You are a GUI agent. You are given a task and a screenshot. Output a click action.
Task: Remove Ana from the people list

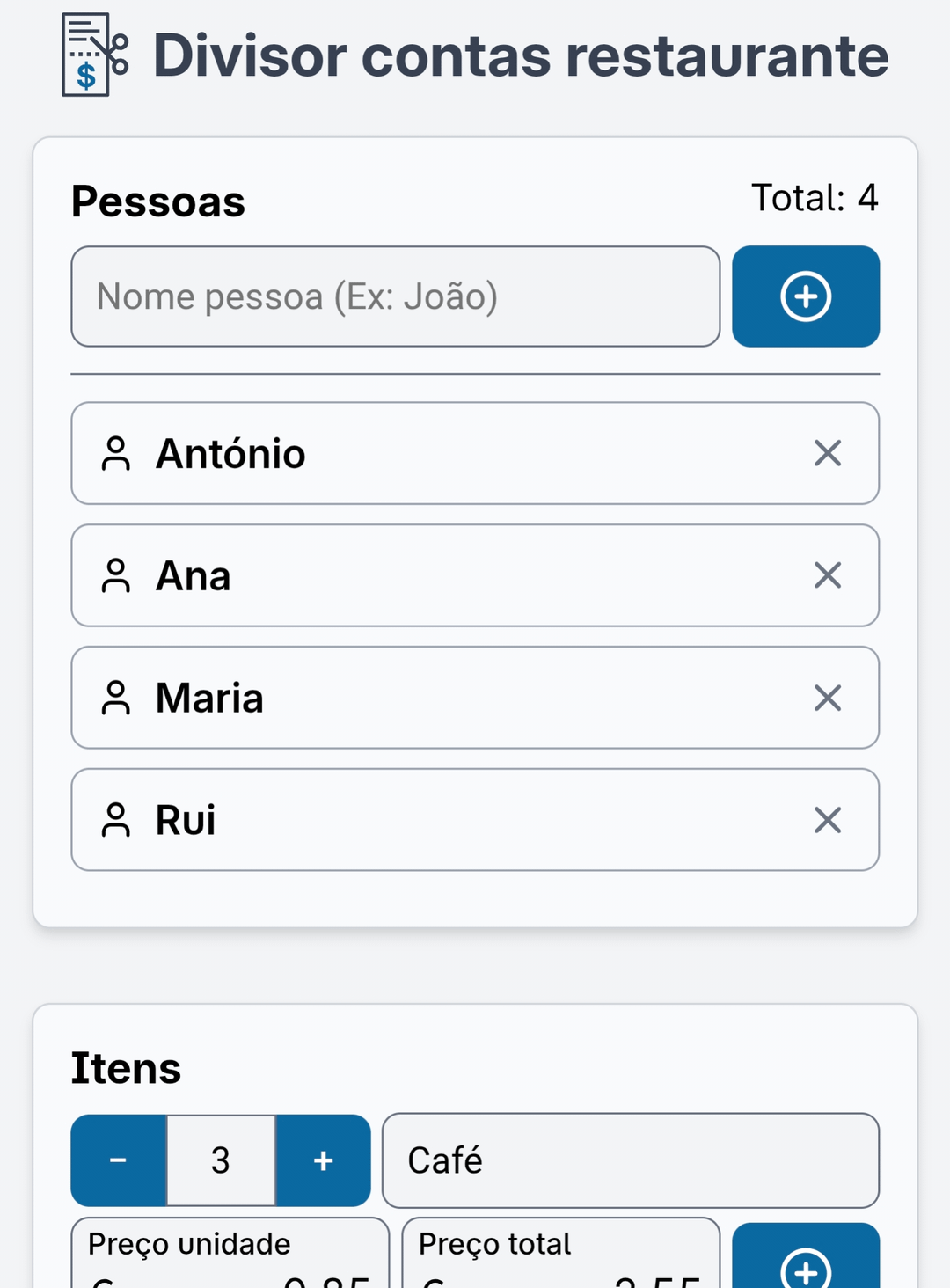828,575
